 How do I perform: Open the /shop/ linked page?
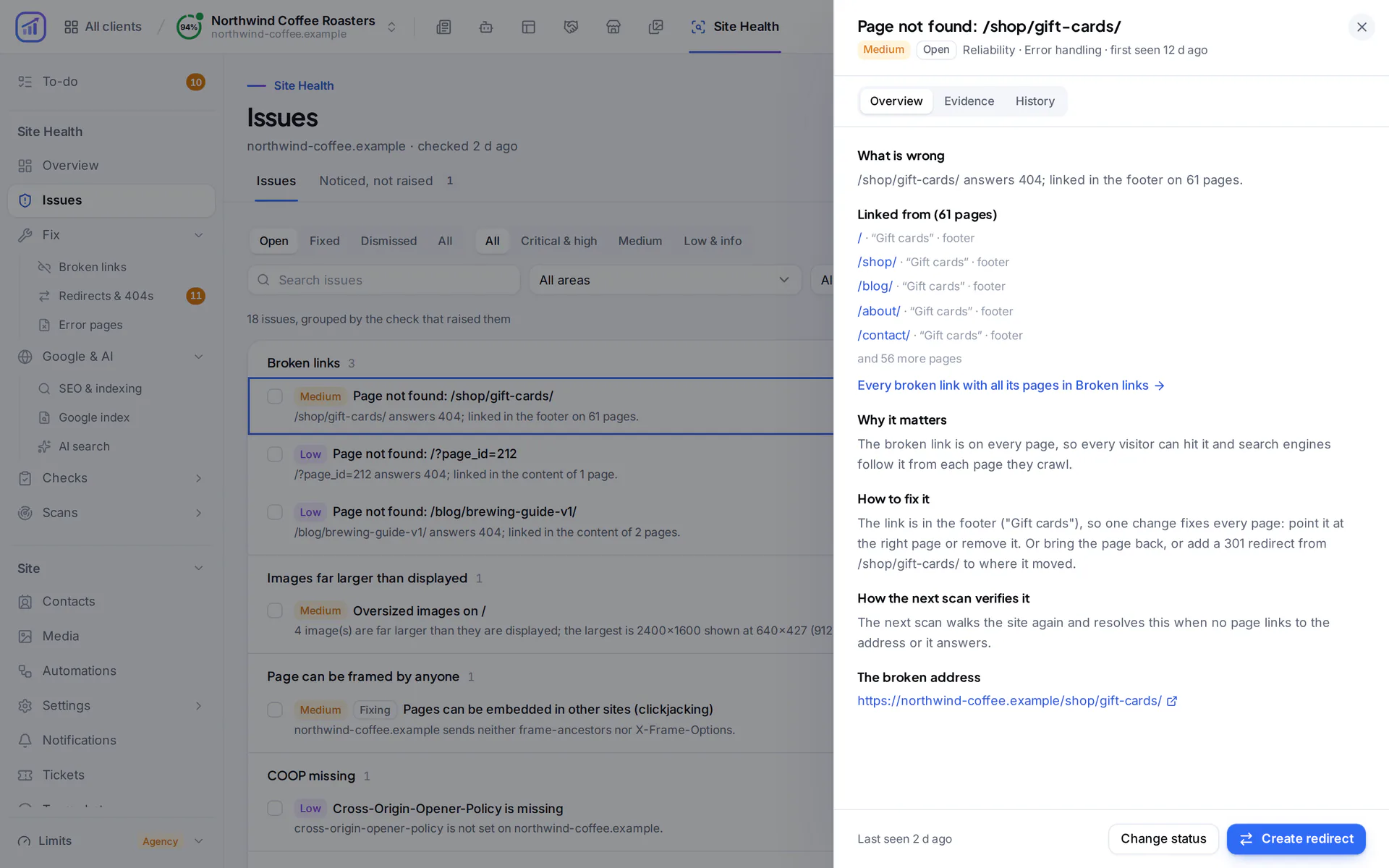(877, 262)
